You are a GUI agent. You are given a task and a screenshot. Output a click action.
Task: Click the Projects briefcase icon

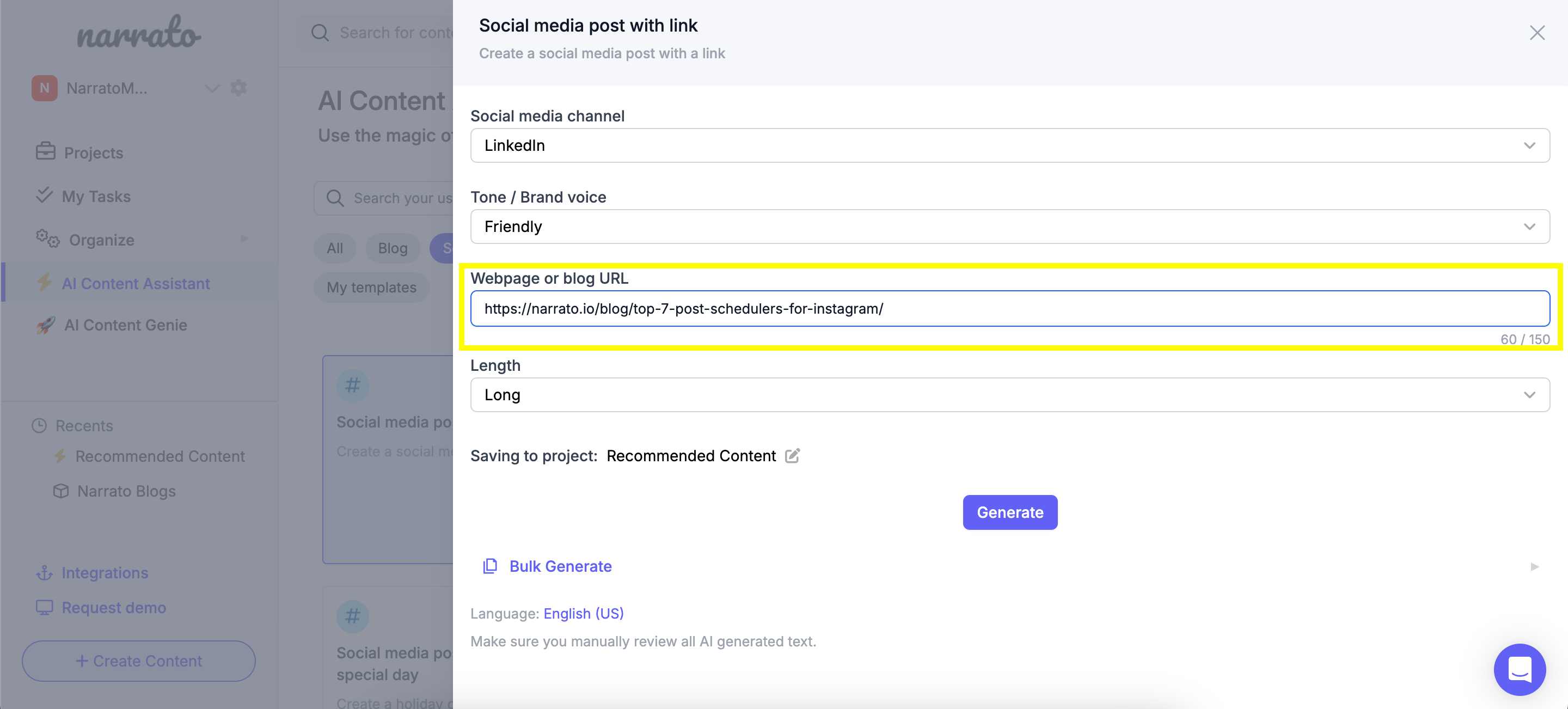tap(46, 151)
